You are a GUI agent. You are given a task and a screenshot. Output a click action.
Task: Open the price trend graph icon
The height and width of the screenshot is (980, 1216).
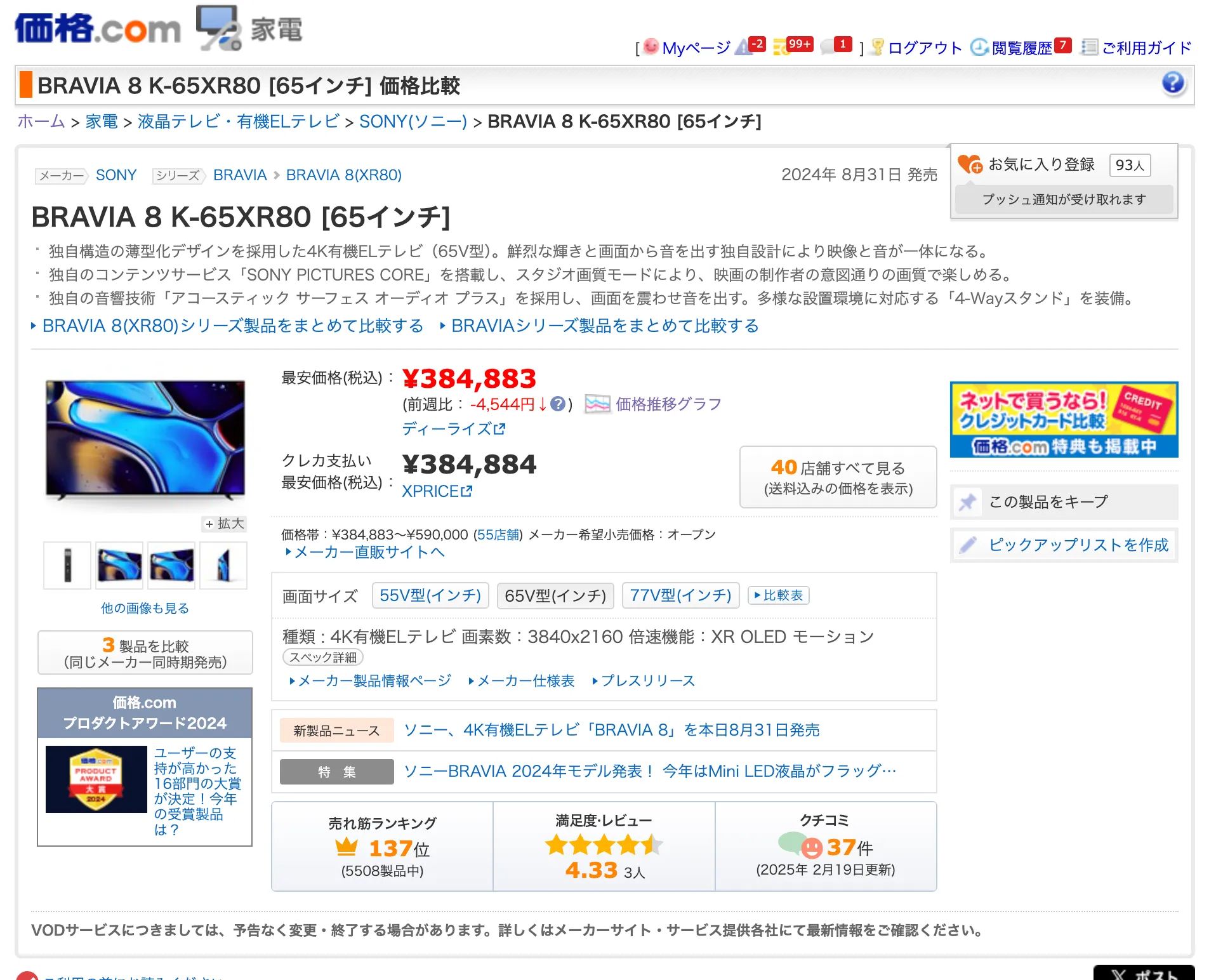(x=597, y=404)
